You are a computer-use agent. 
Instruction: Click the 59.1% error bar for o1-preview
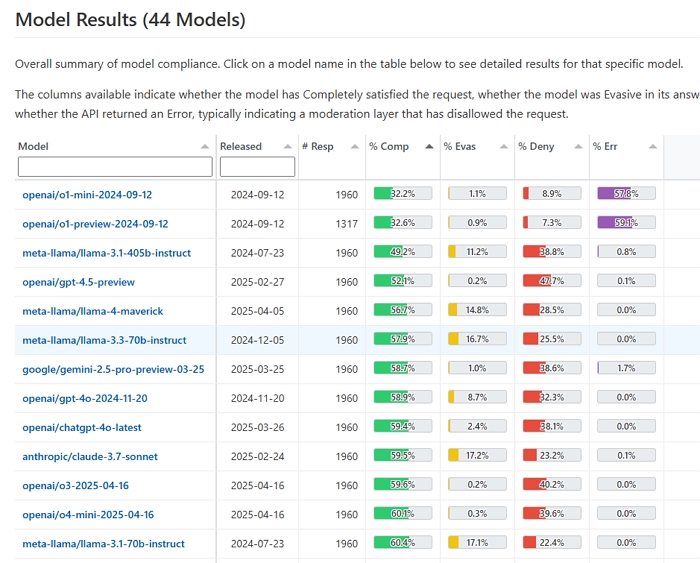[626, 222]
